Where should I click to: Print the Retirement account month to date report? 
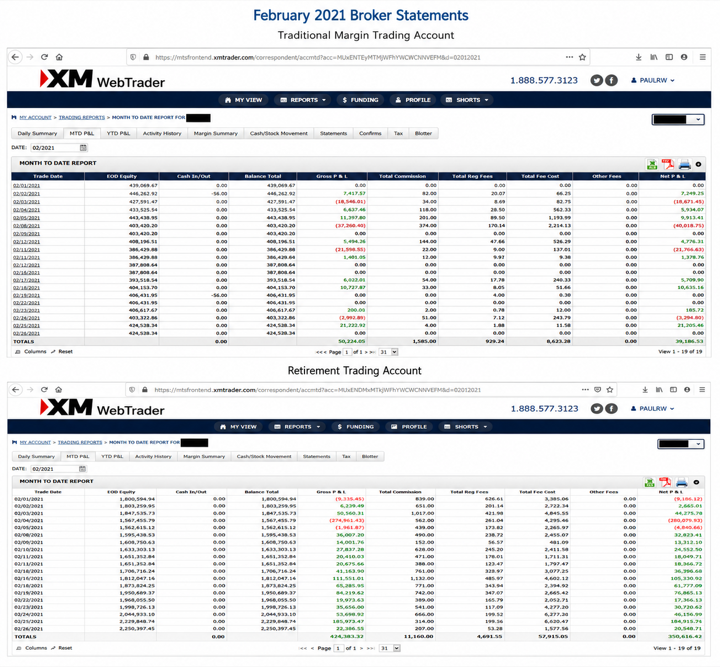tap(682, 482)
